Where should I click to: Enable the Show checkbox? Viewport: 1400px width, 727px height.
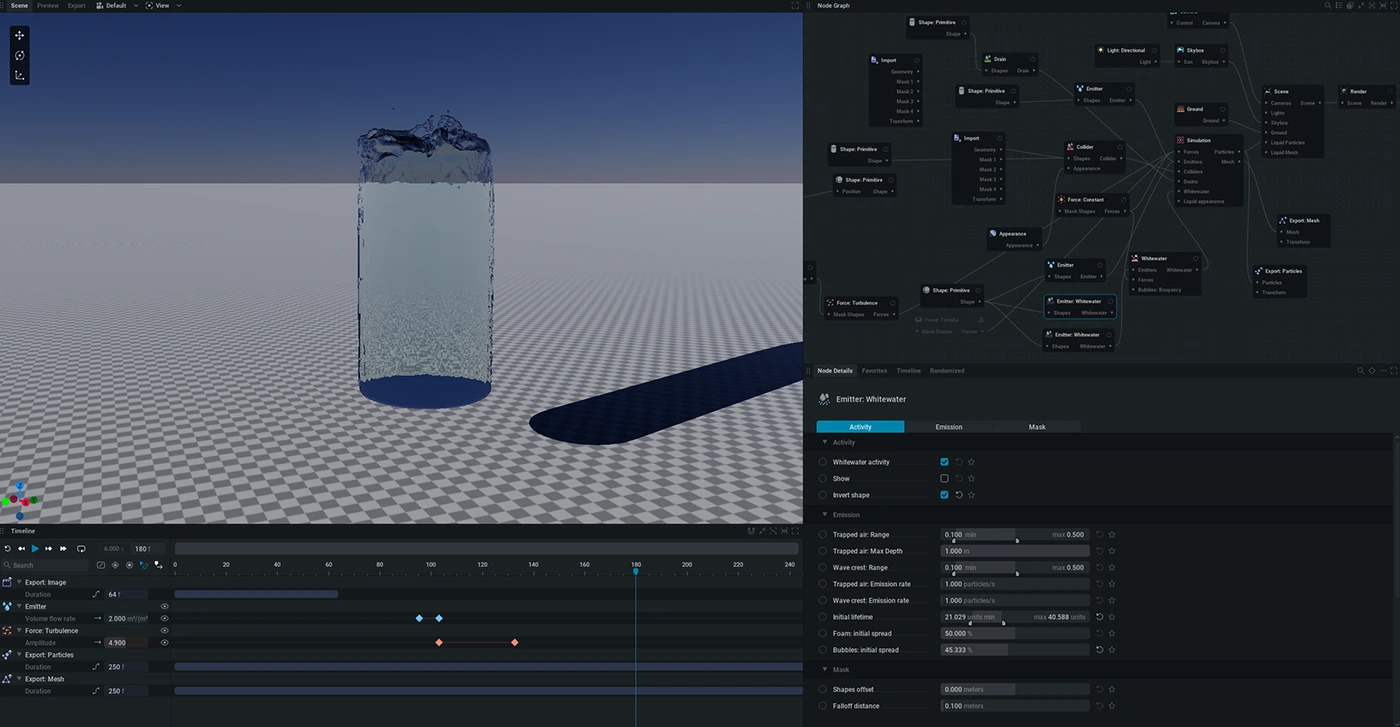coord(944,479)
